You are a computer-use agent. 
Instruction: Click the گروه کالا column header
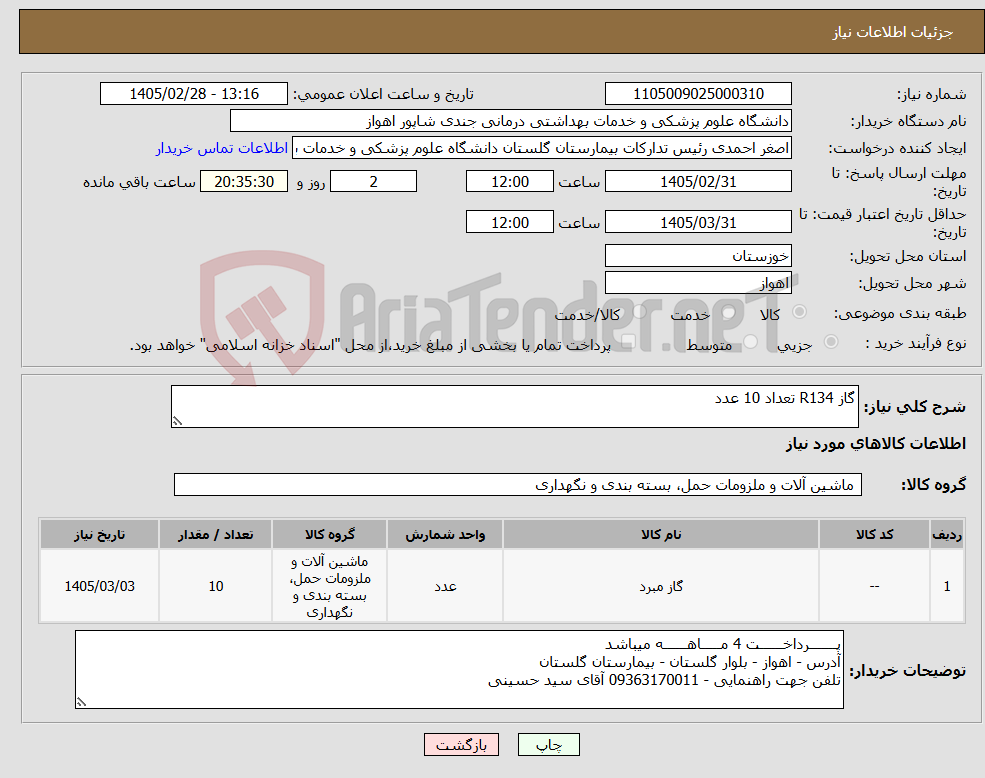pyautogui.click(x=330, y=534)
